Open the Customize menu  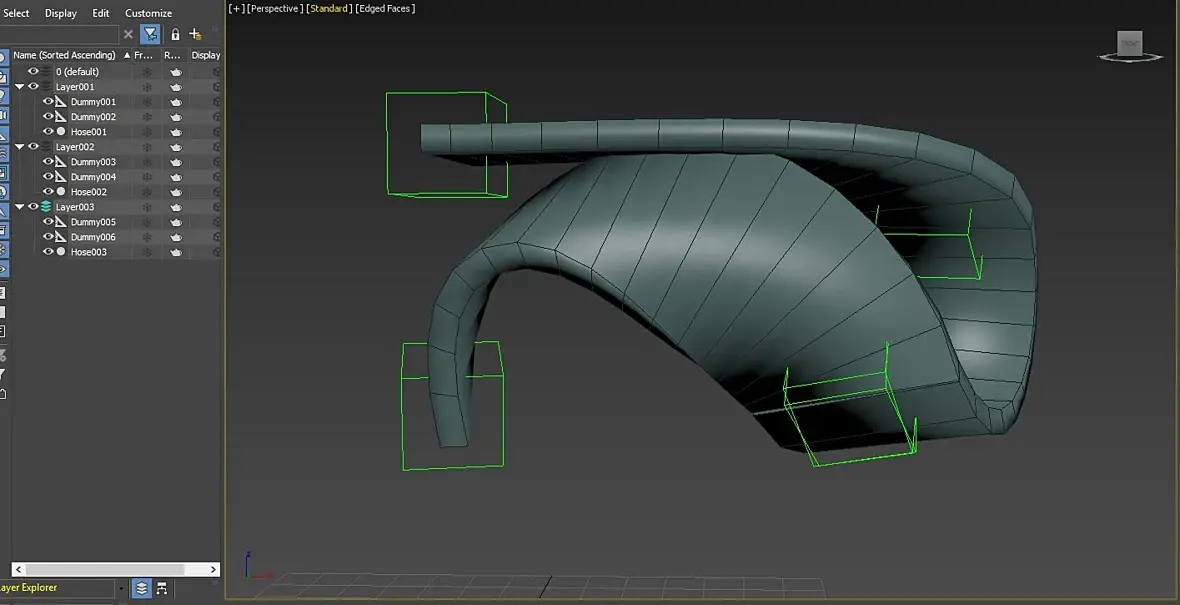click(148, 13)
